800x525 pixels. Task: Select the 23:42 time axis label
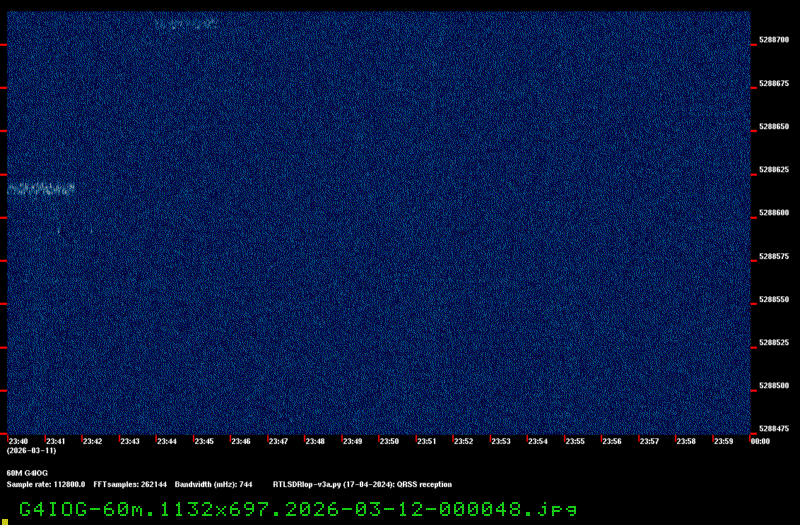tap(92, 441)
